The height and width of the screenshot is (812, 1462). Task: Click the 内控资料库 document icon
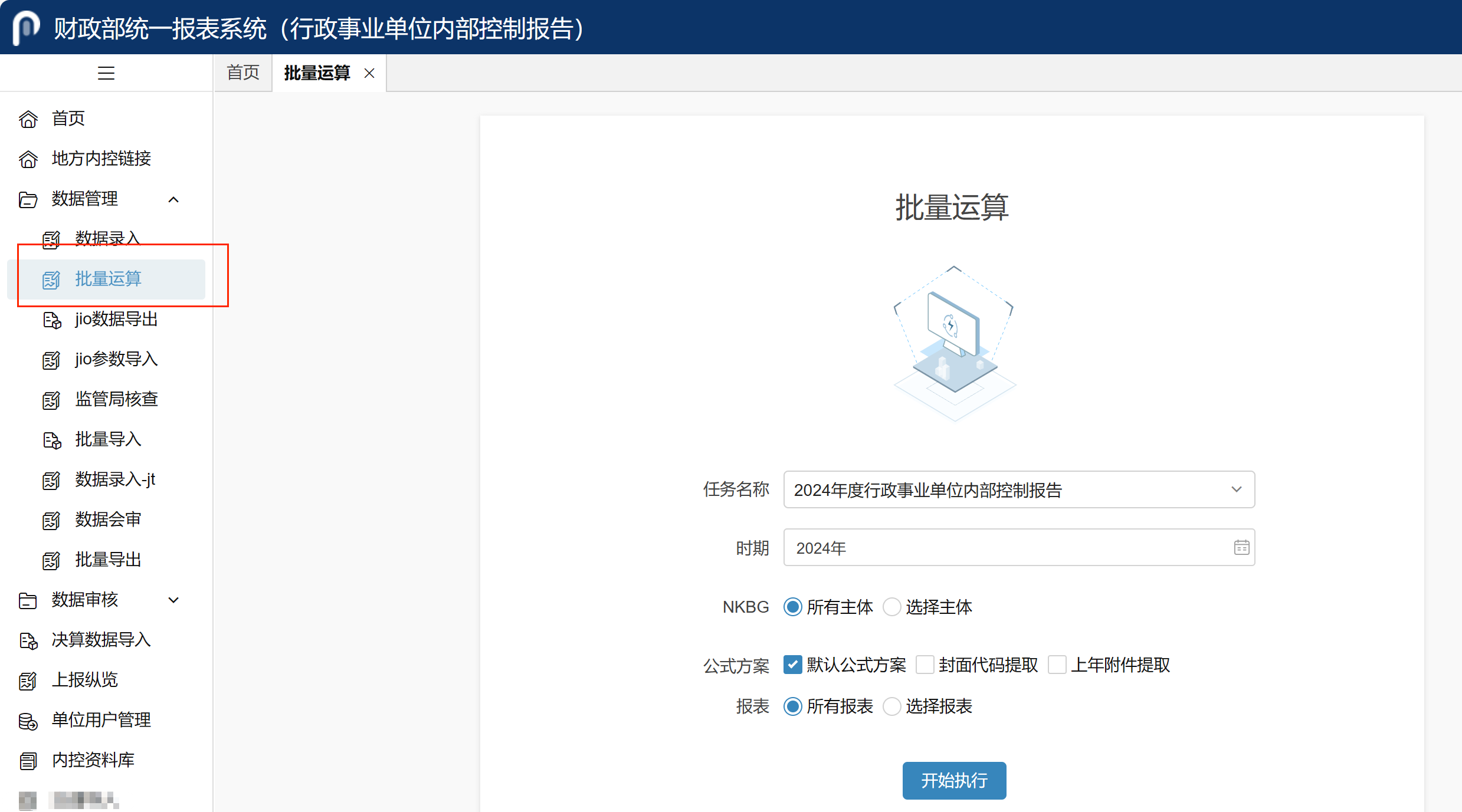(28, 761)
